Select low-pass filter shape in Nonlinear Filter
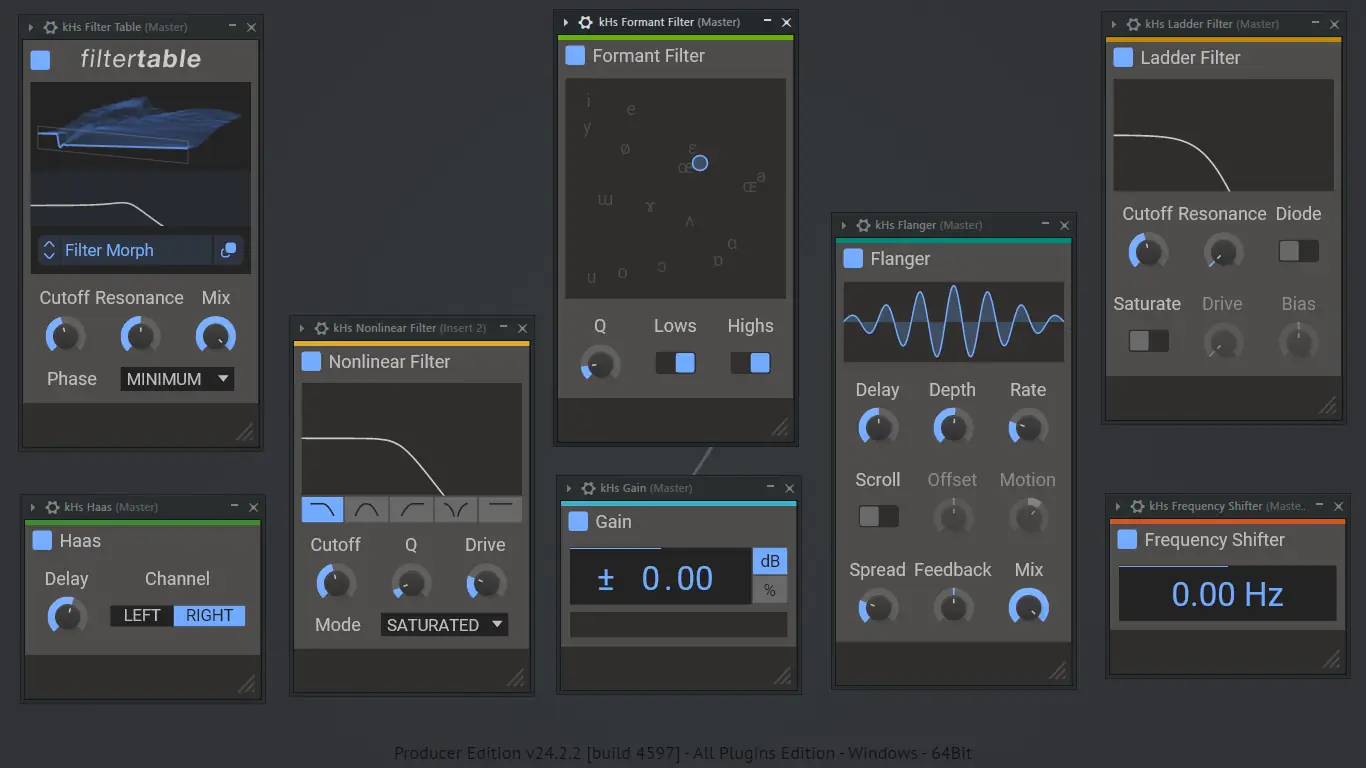Image resolution: width=1366 pixels, height=768 pixels. point(322,509)
